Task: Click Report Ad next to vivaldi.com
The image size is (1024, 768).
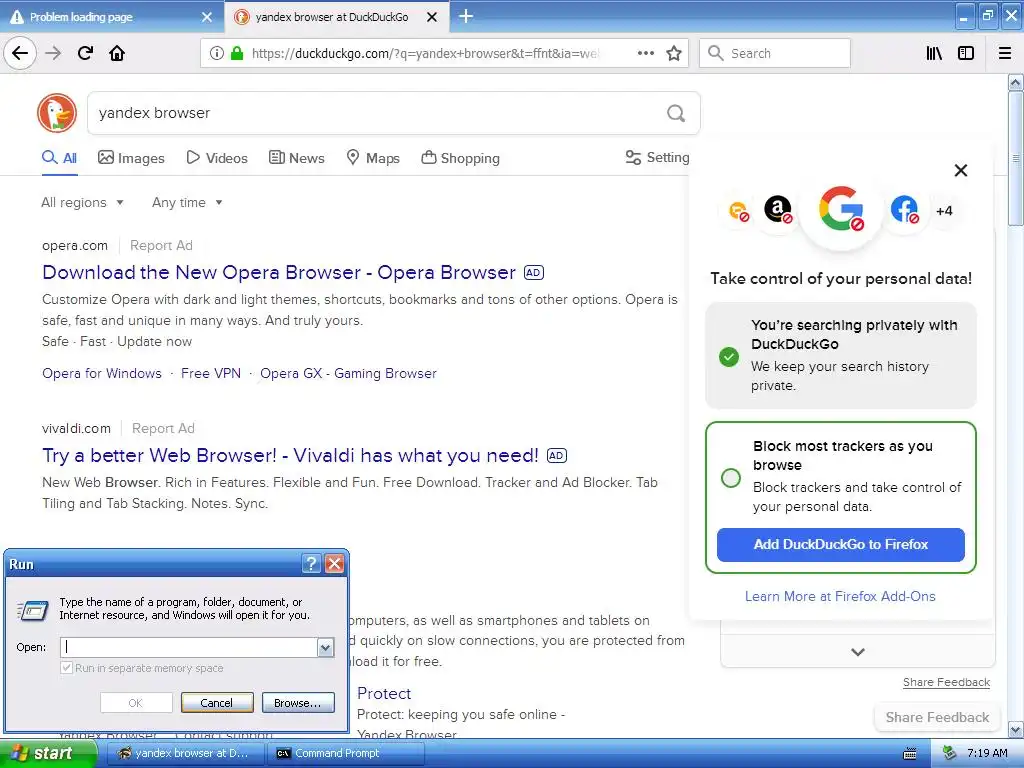Action: (x=163, y=428)
